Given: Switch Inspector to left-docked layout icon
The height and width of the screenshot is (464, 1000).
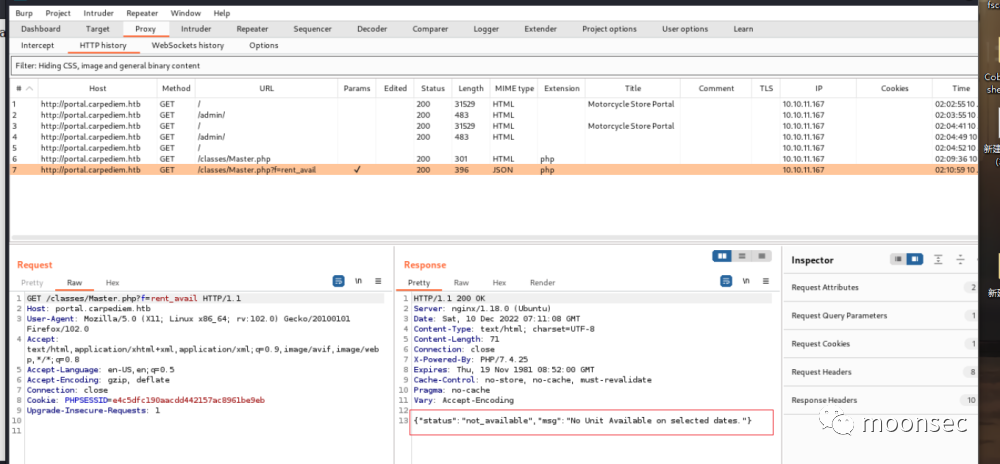Looking at the screenshot, I should point(898,259).
